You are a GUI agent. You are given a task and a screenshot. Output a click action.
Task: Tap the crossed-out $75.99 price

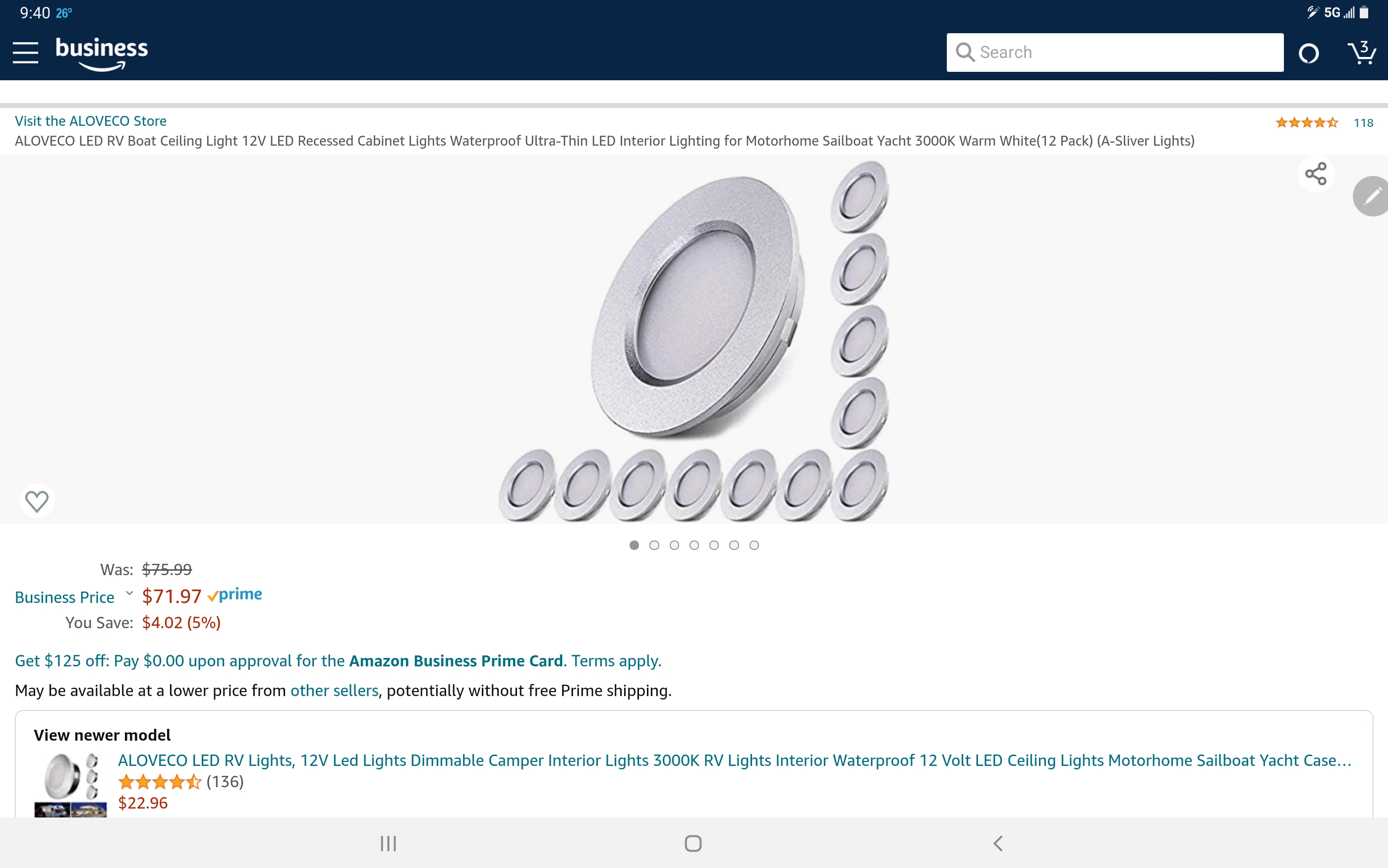pyautogui.click(x=167, y=569)
